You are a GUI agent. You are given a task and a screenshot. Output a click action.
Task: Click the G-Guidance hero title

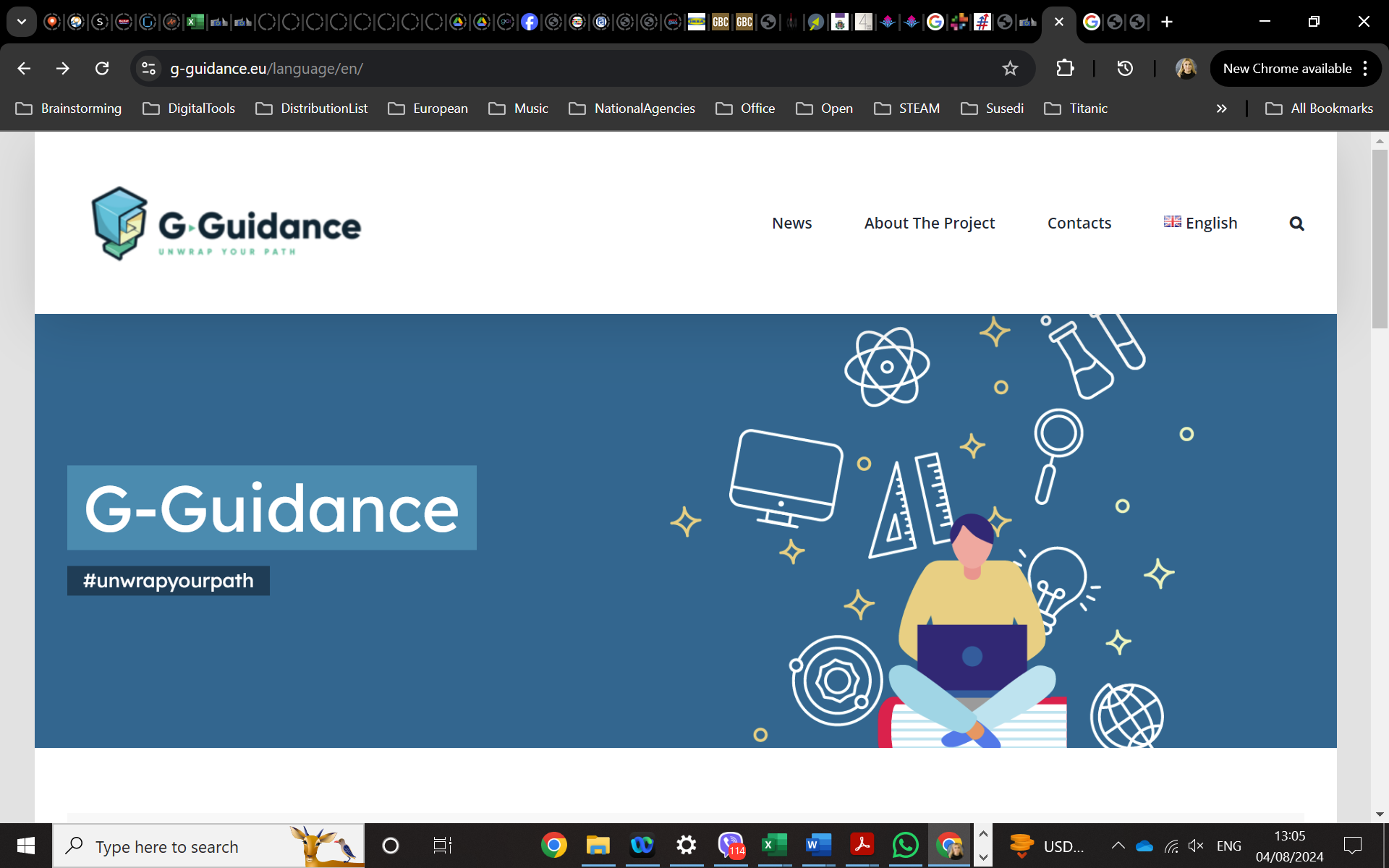coord(272,508)
